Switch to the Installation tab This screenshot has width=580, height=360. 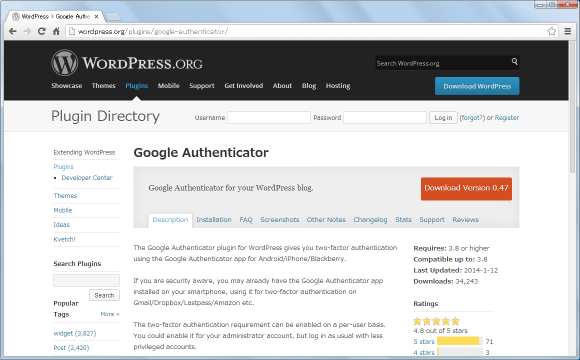[x=214, y=220]
